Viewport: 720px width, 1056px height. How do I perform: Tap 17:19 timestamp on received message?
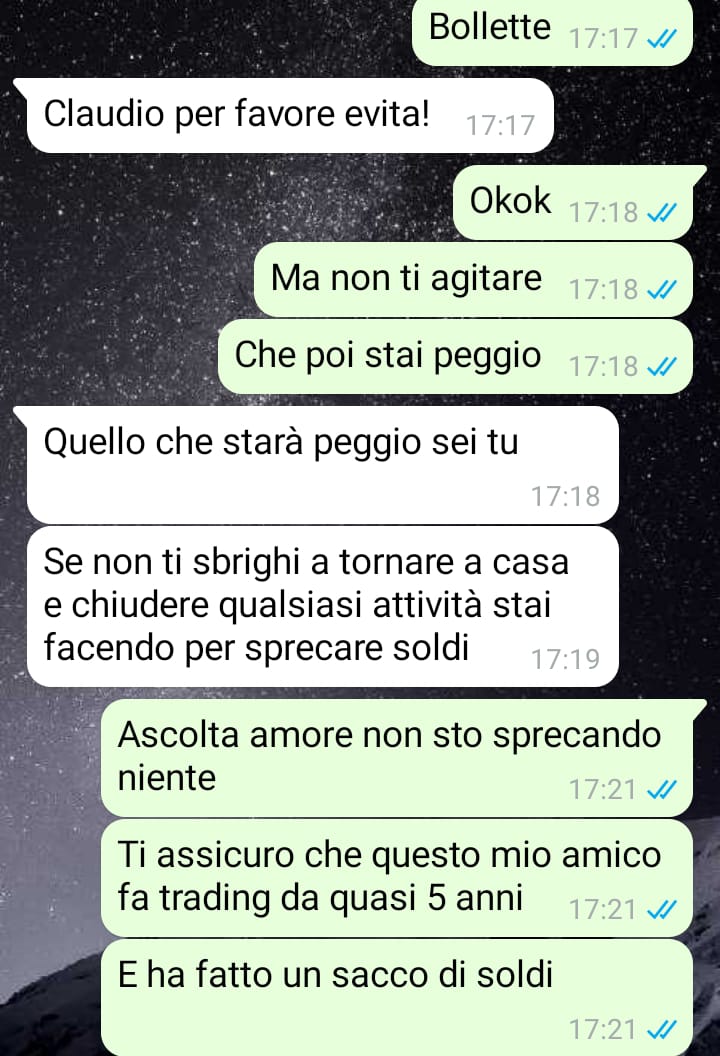[565, 659]
